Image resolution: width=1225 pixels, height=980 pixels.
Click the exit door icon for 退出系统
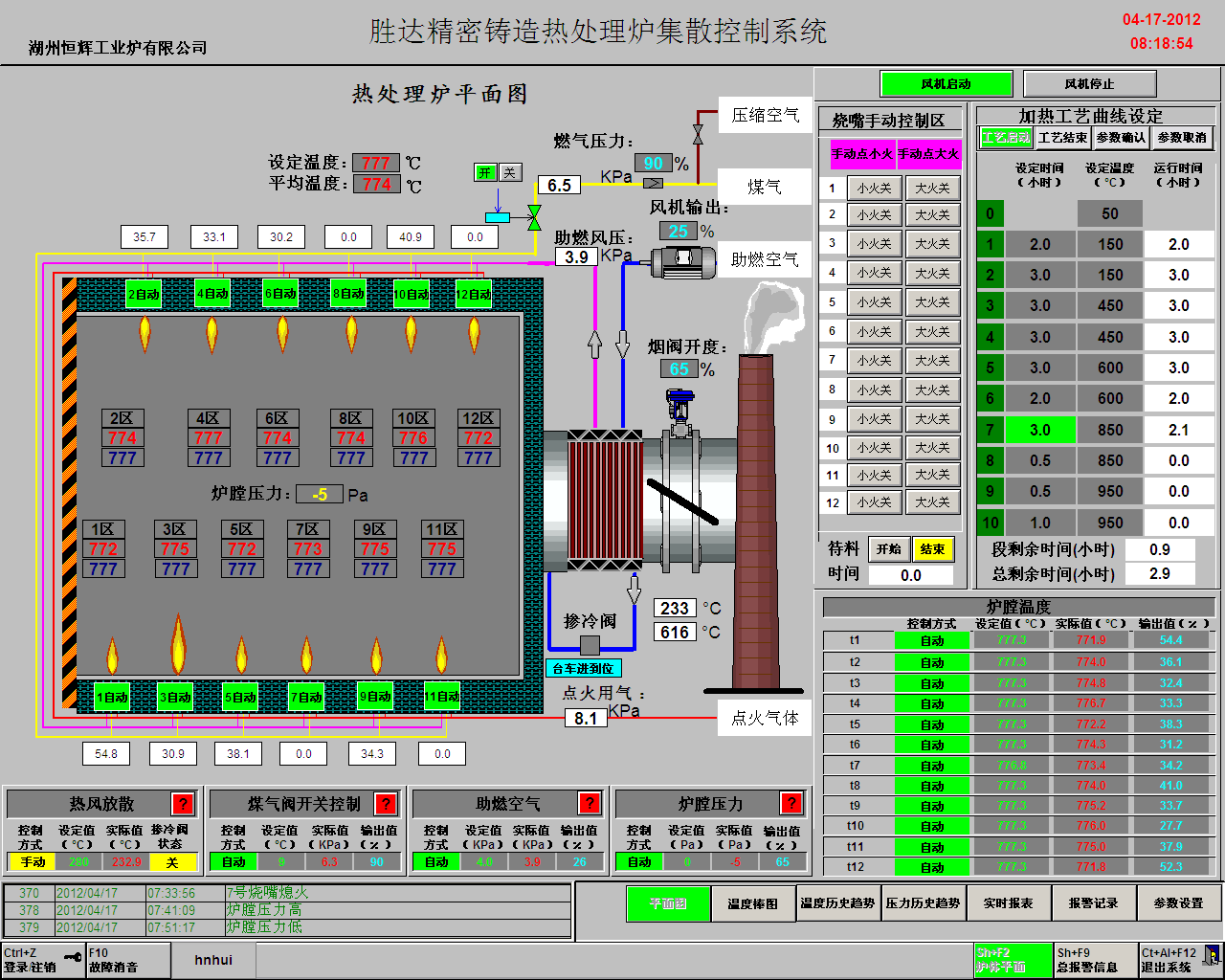click(x=1212, y=957)
